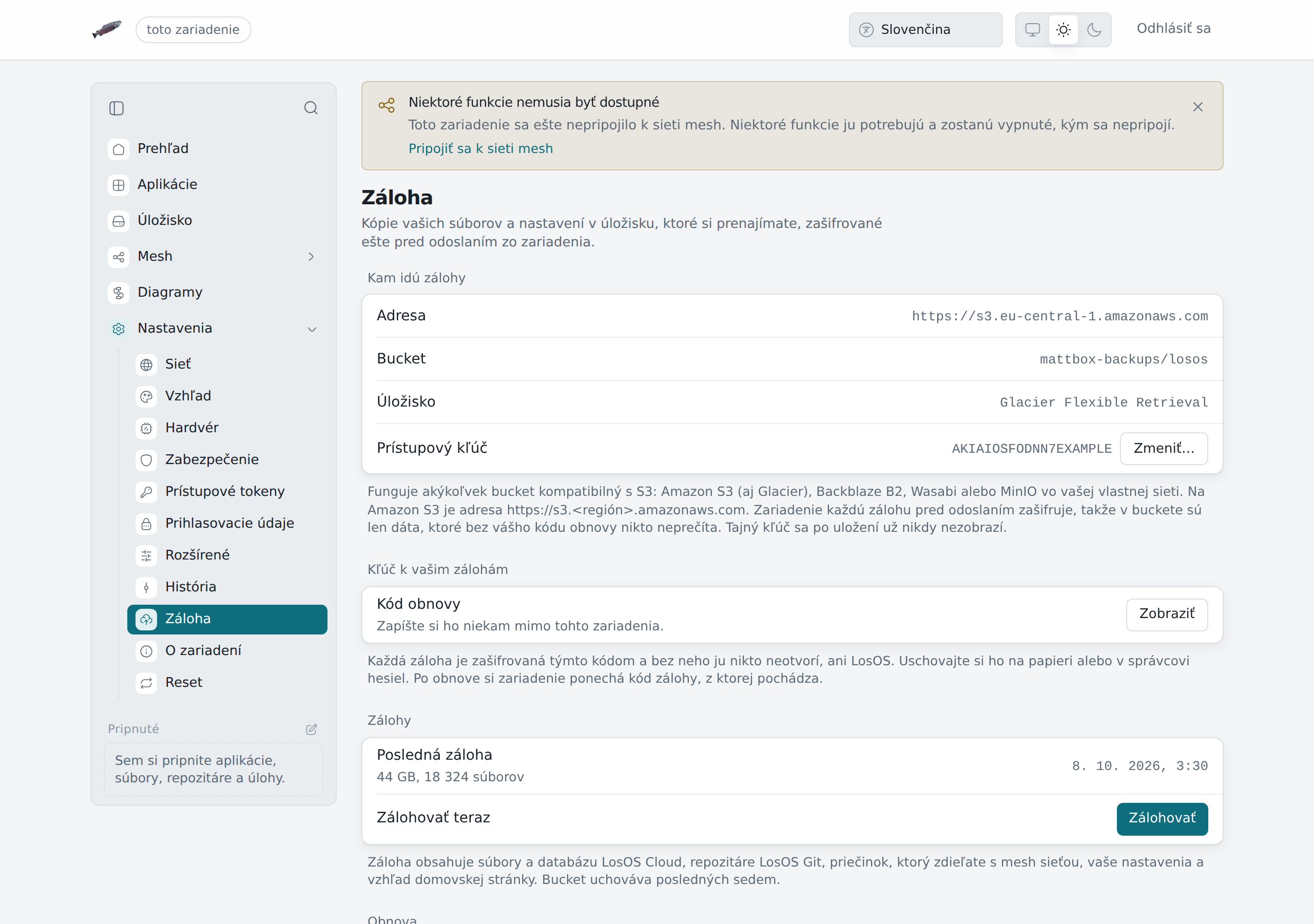Open Sieť settings
1314x924 pixels.
tap(227, 364)
